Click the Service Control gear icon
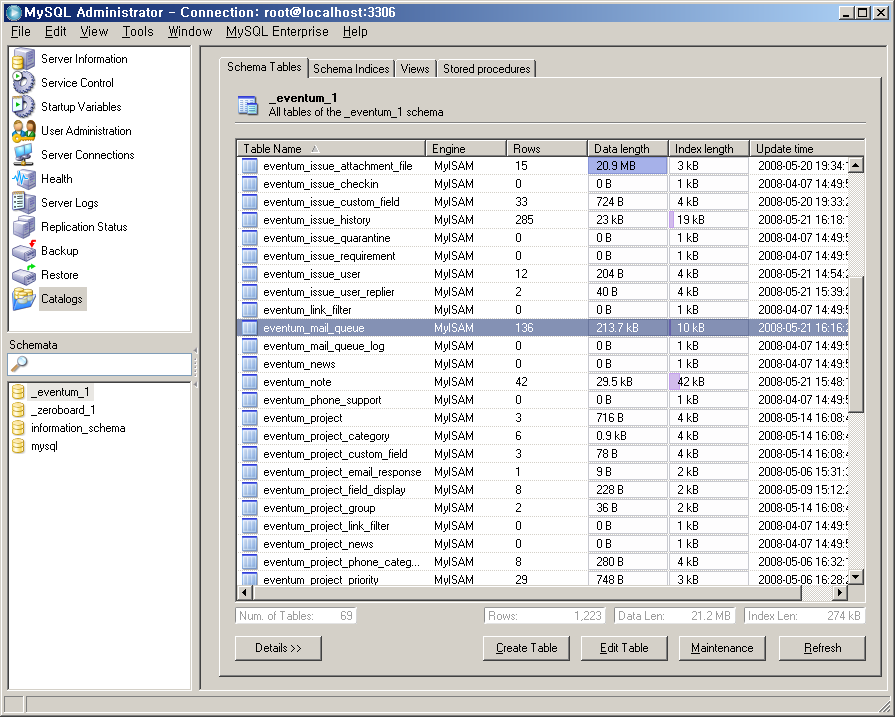Screen dimensions: 895x717 (23, 83)
